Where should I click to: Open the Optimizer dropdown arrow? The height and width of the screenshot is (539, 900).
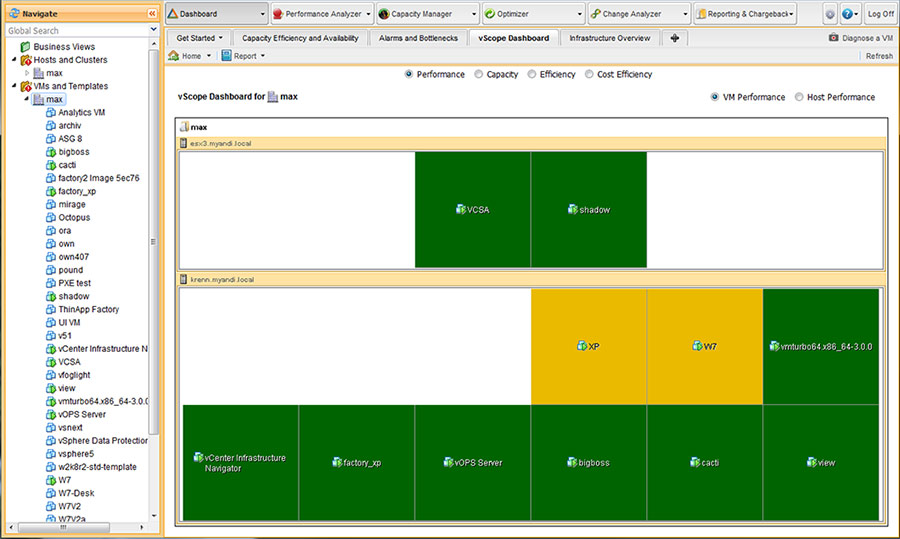pos(580,14)
